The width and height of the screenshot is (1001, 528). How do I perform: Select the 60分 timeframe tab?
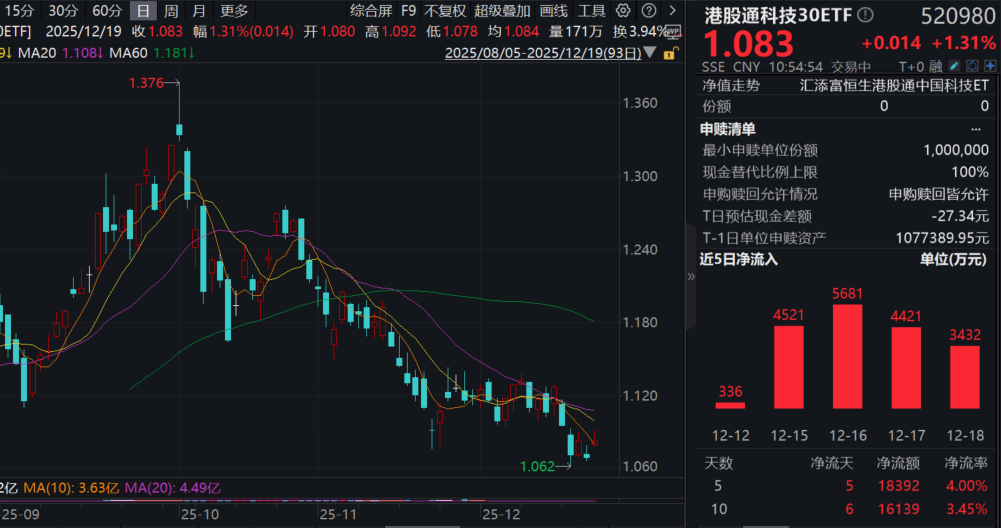106,11
